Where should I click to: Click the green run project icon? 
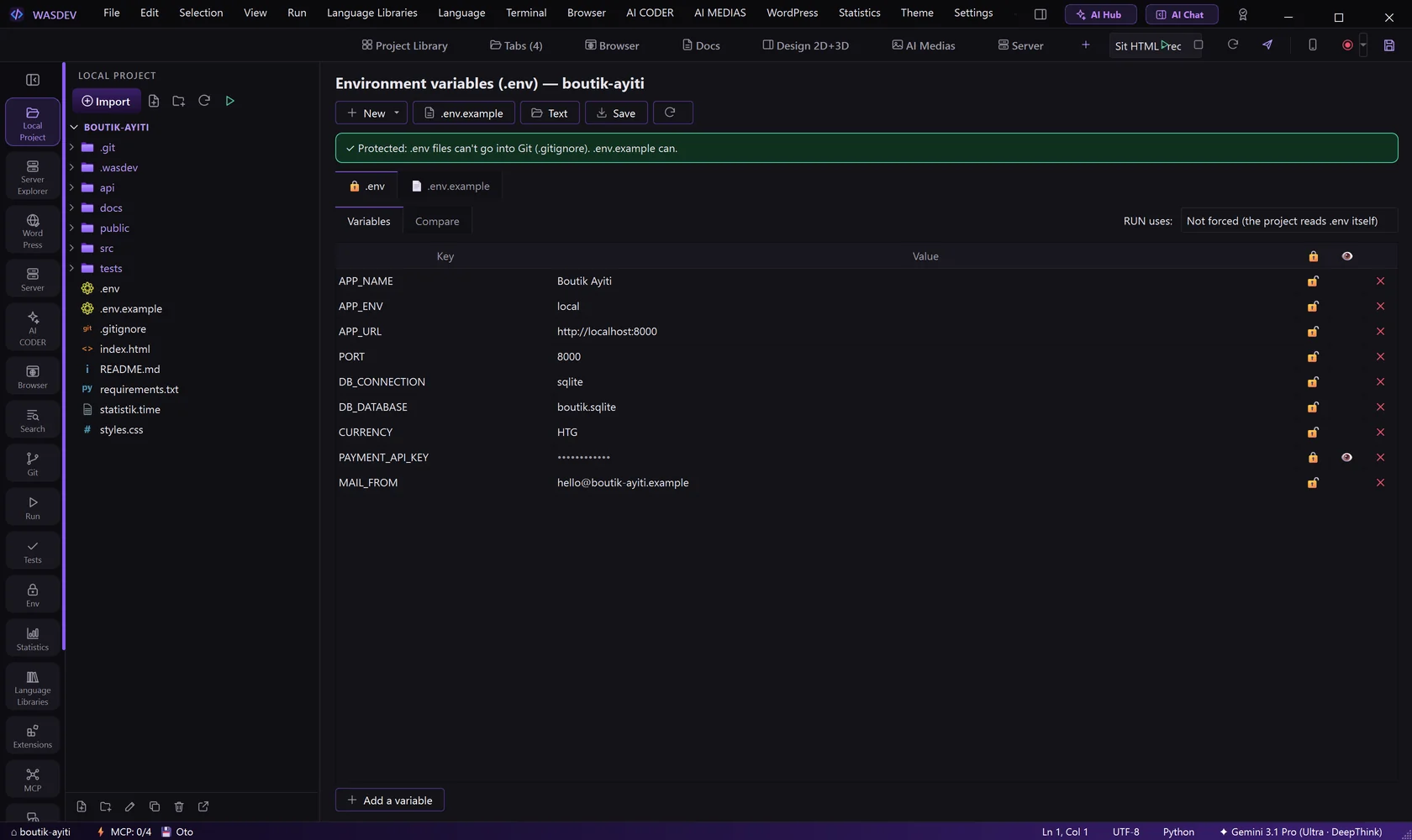(229, 101)
